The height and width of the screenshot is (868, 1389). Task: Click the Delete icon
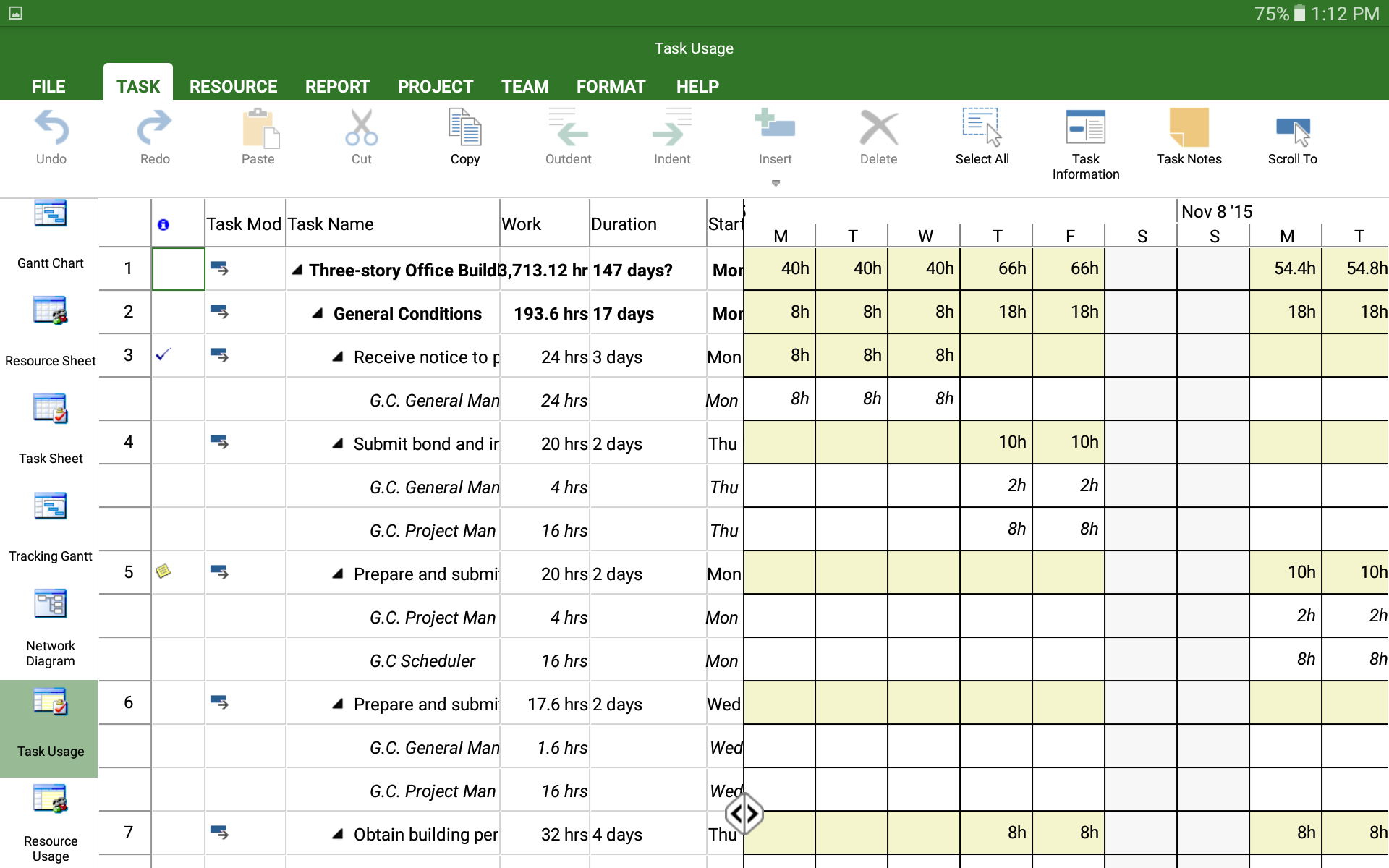pos(879,128)
